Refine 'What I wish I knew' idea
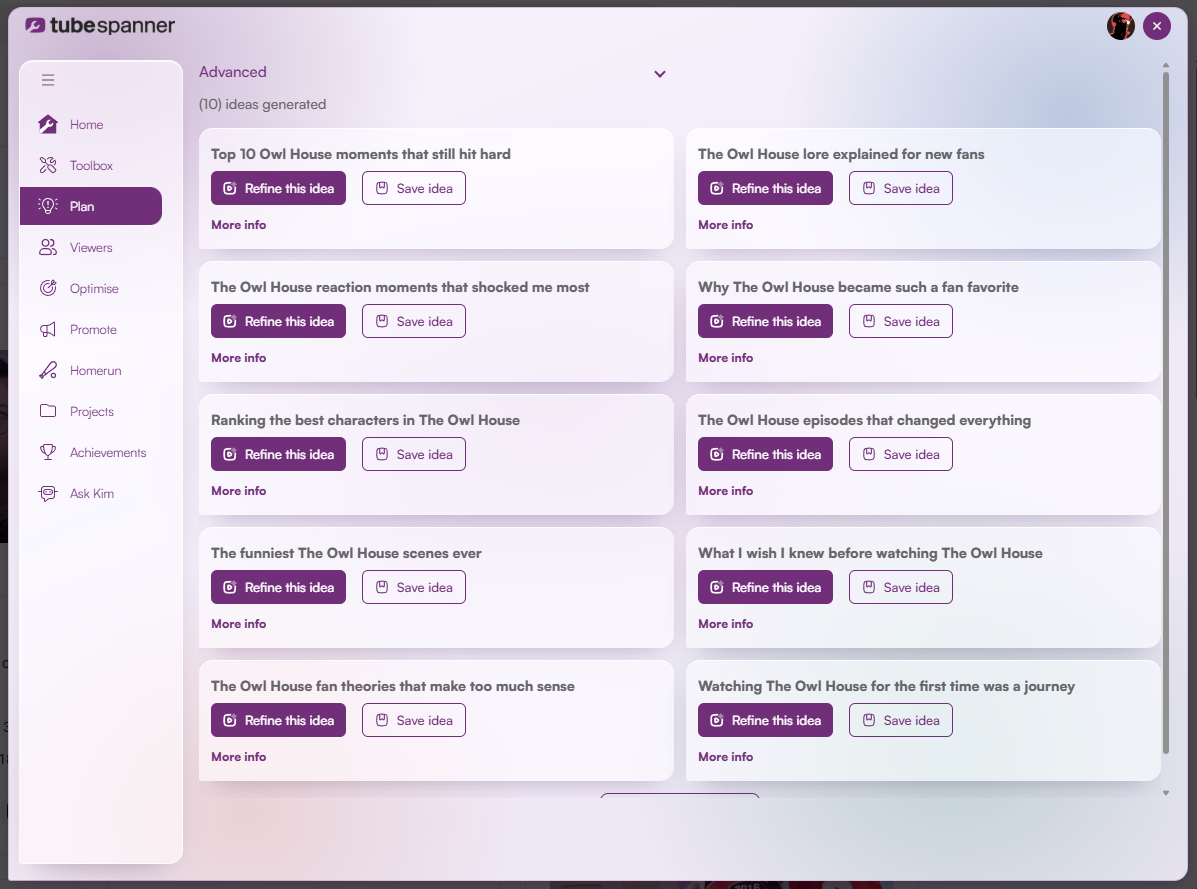The image size is (1197, 889). click(765, 588)
